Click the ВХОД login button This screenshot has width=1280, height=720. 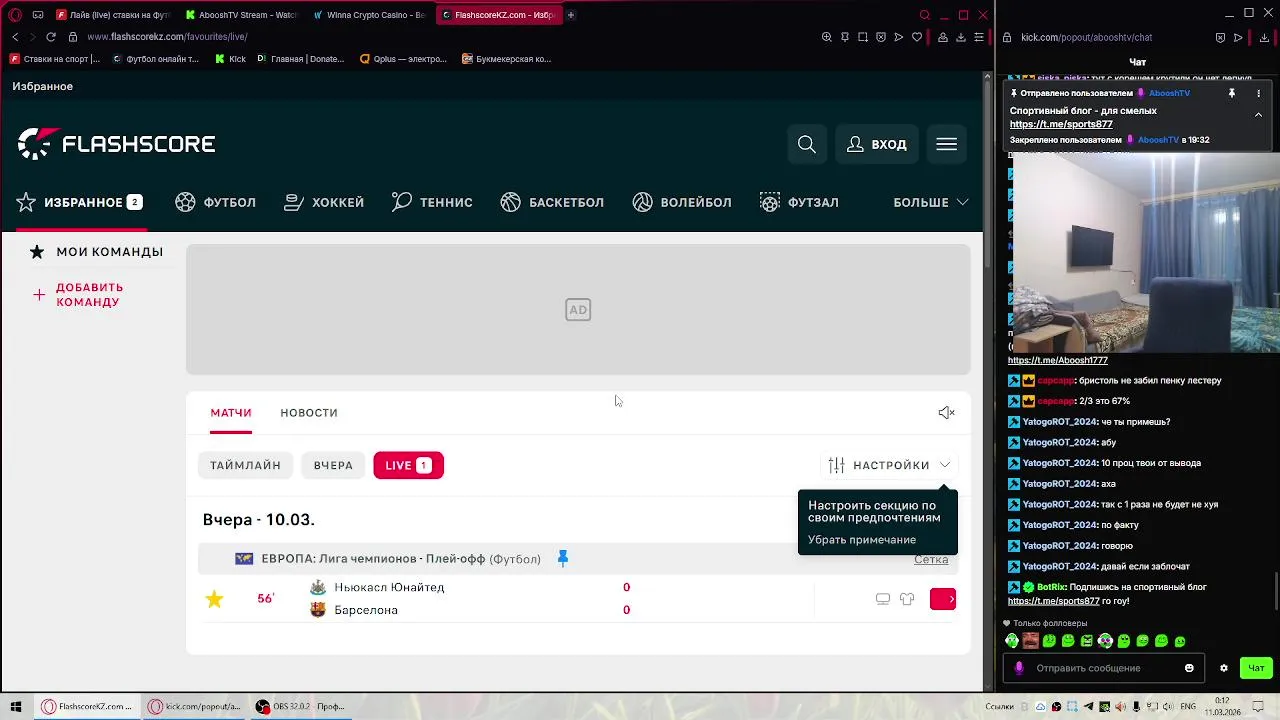[877, 144]
